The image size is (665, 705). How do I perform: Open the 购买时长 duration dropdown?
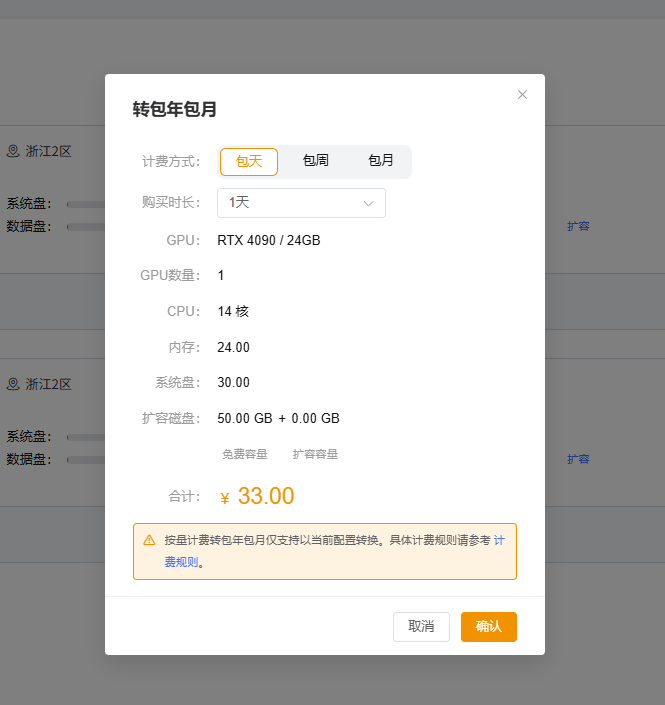[300, 203]
